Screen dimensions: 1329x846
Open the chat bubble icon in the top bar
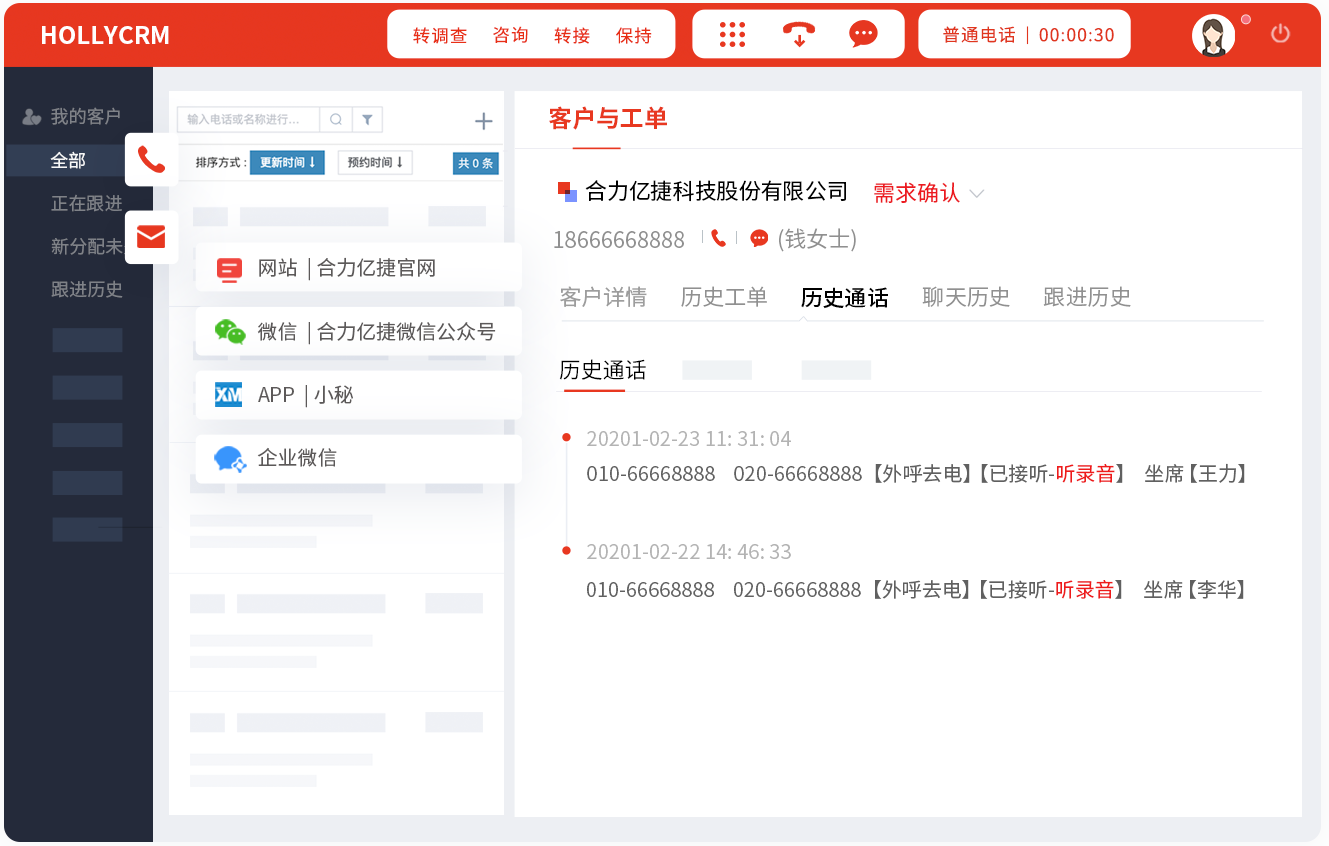coord(863,34)
